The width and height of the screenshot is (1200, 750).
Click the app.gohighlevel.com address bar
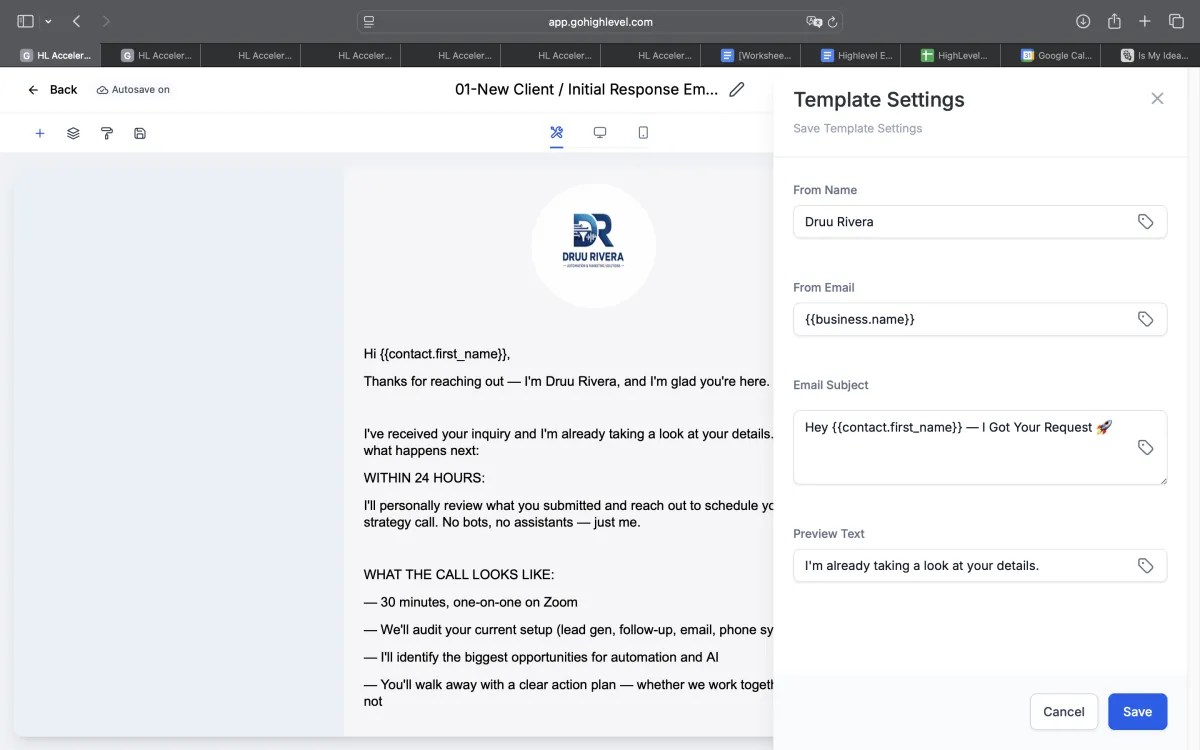(600, 21)
